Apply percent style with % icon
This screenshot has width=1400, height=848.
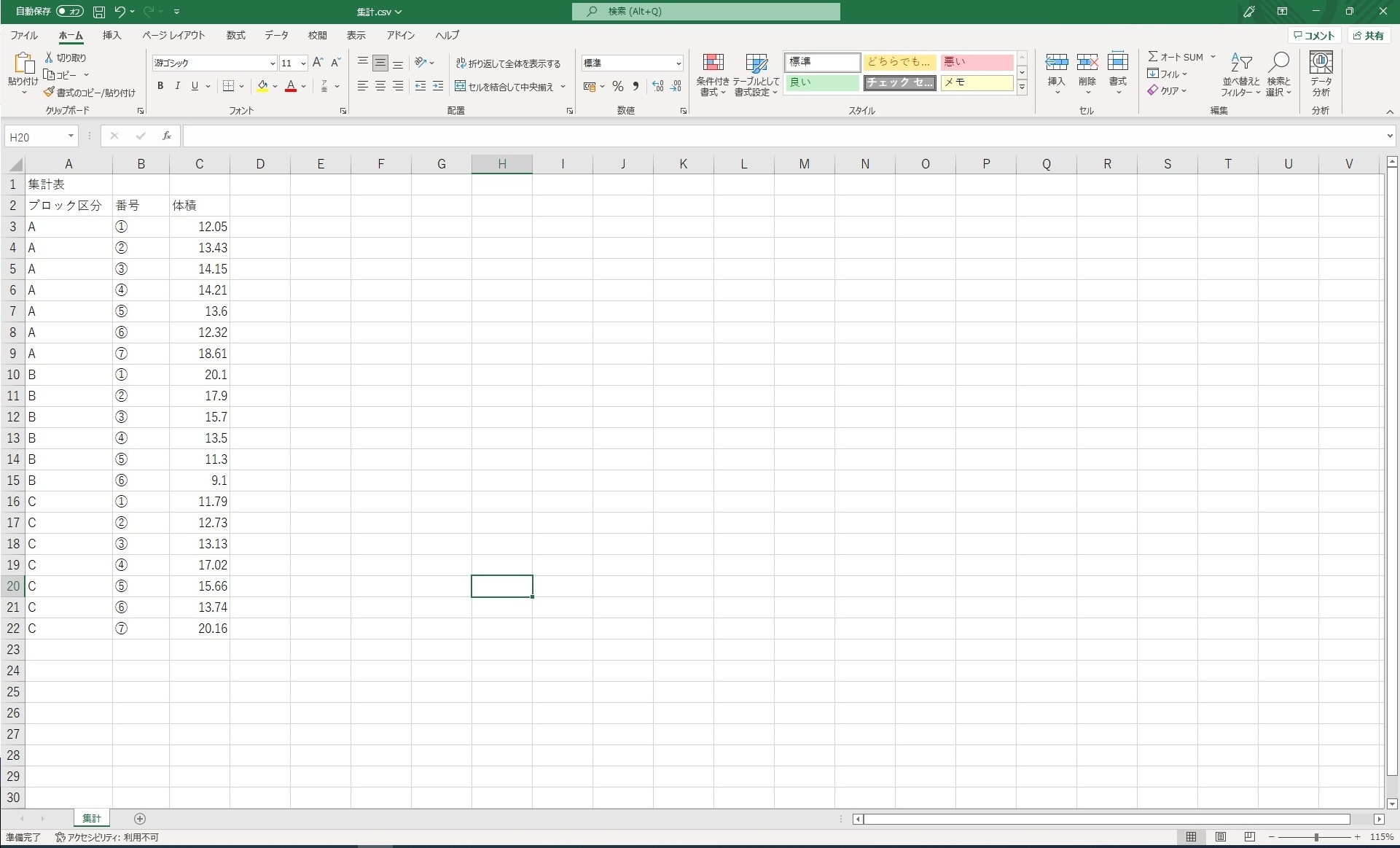pyautogui.click(x=618, y=86)
